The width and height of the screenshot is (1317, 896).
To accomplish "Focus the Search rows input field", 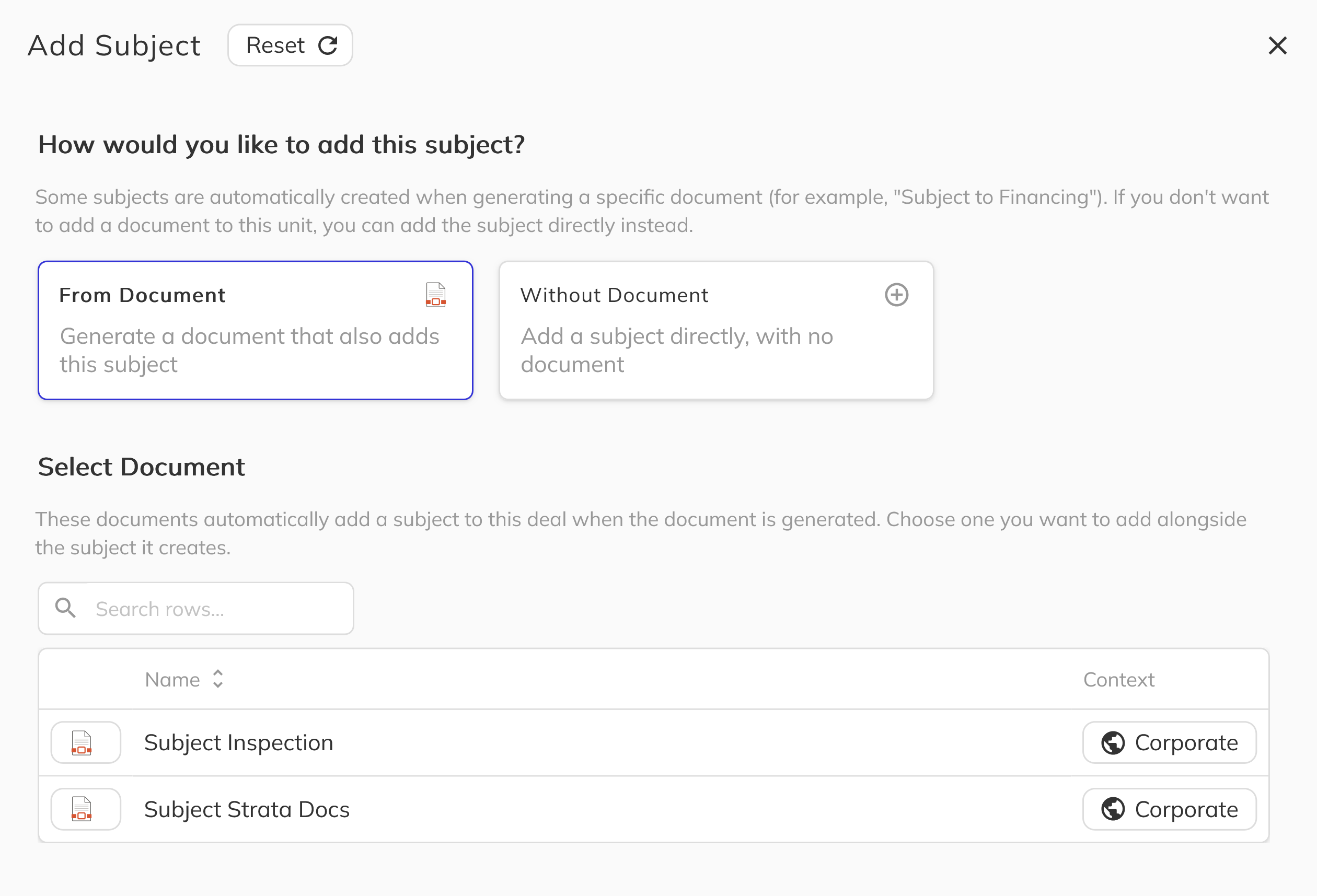I will click(x=196, y=608).
